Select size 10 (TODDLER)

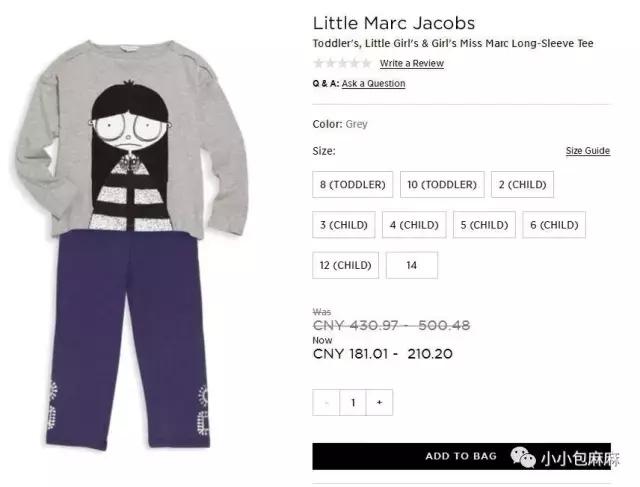pyautogui.click(x=442, y=185)
